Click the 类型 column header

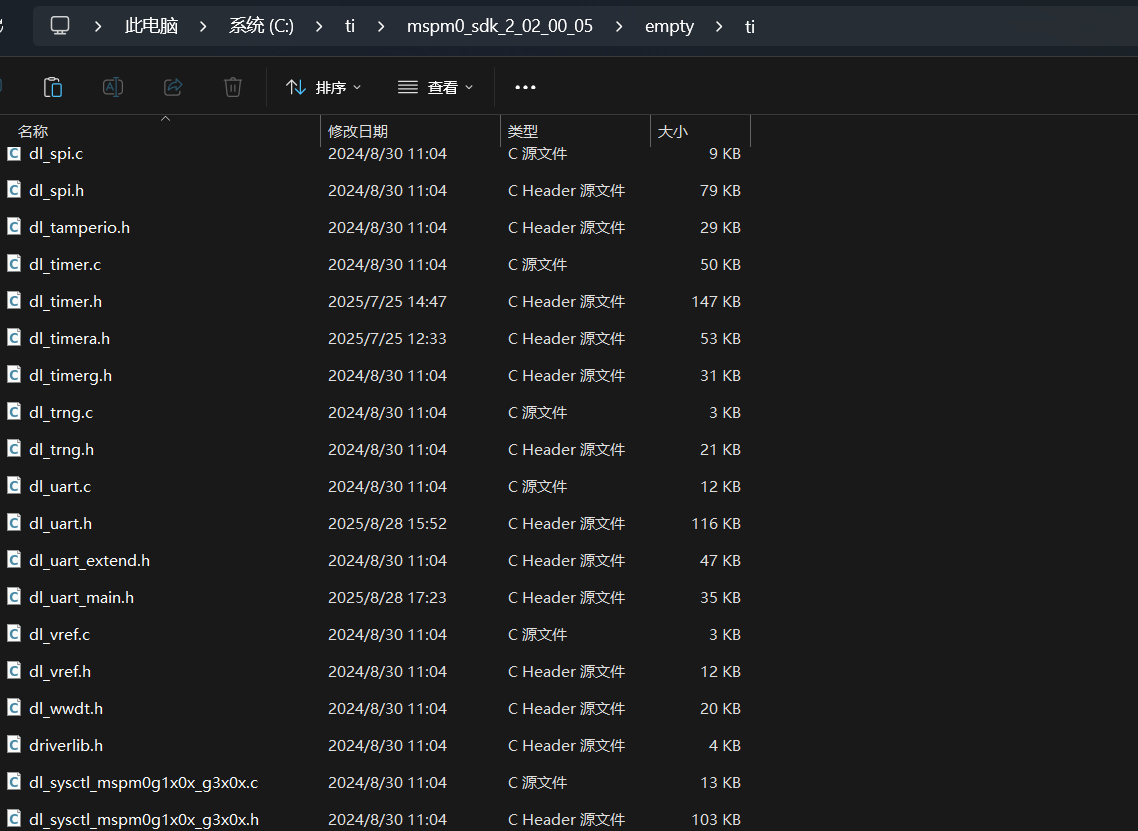point(523,131)
